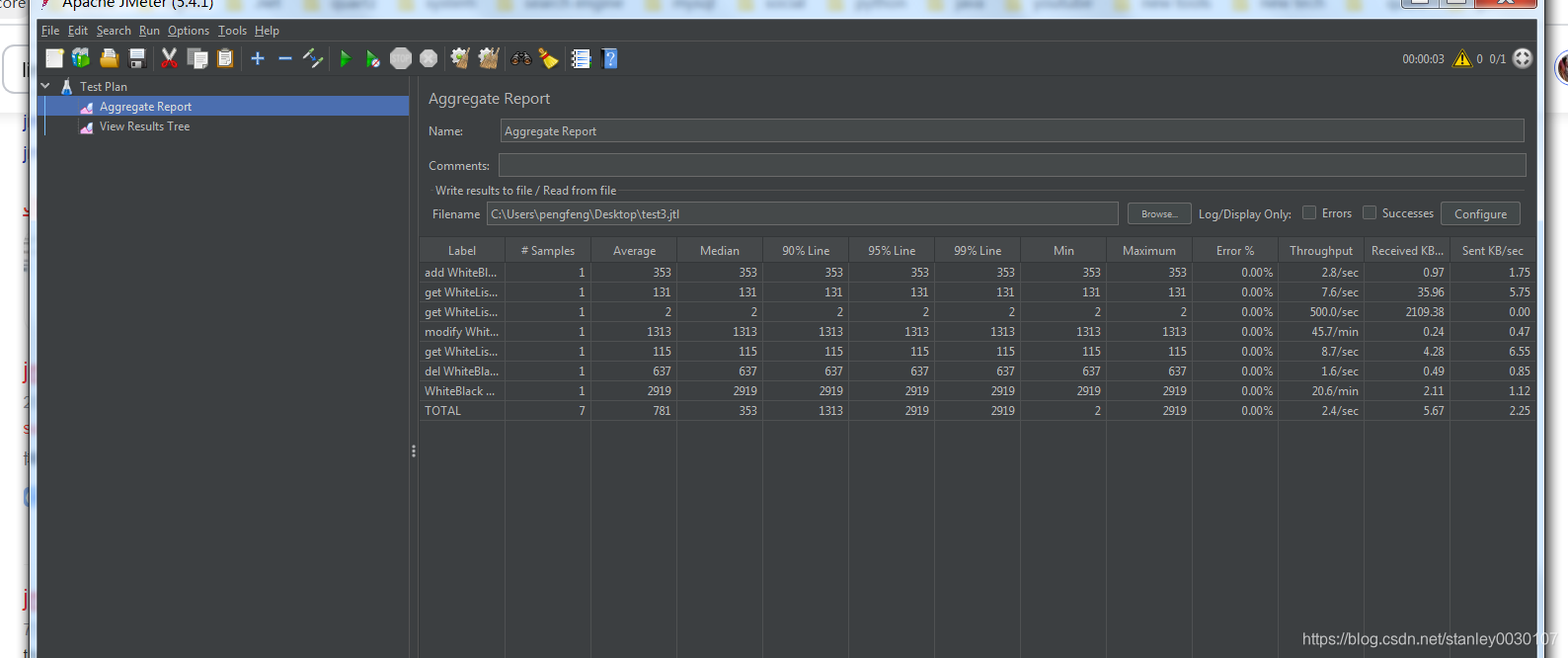Click the remote engine status icon
Viewport: 1568px width, 658px height.
(x=1523, y=58)
